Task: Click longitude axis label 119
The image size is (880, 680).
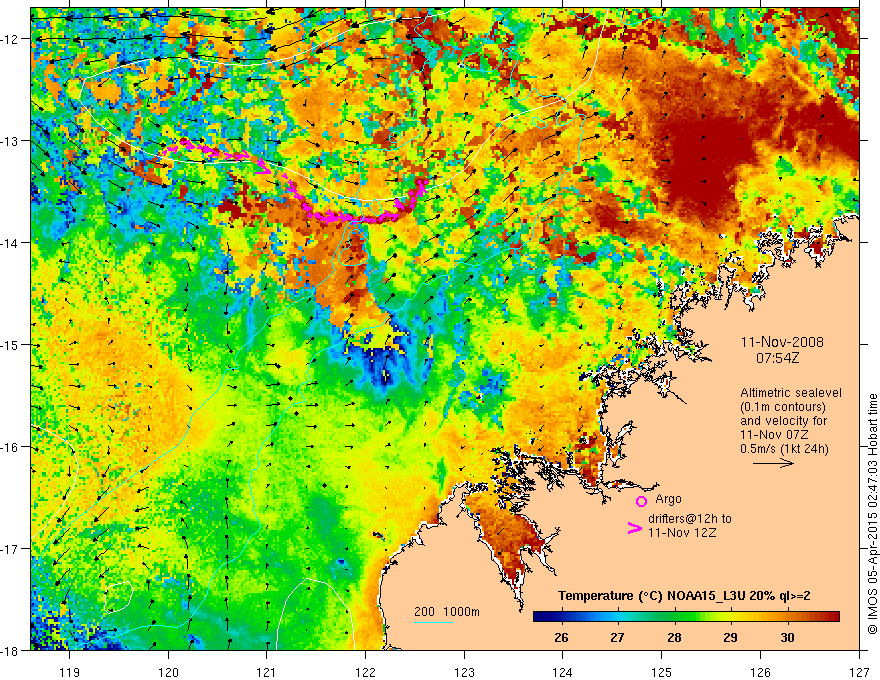Action: [70, 672]
